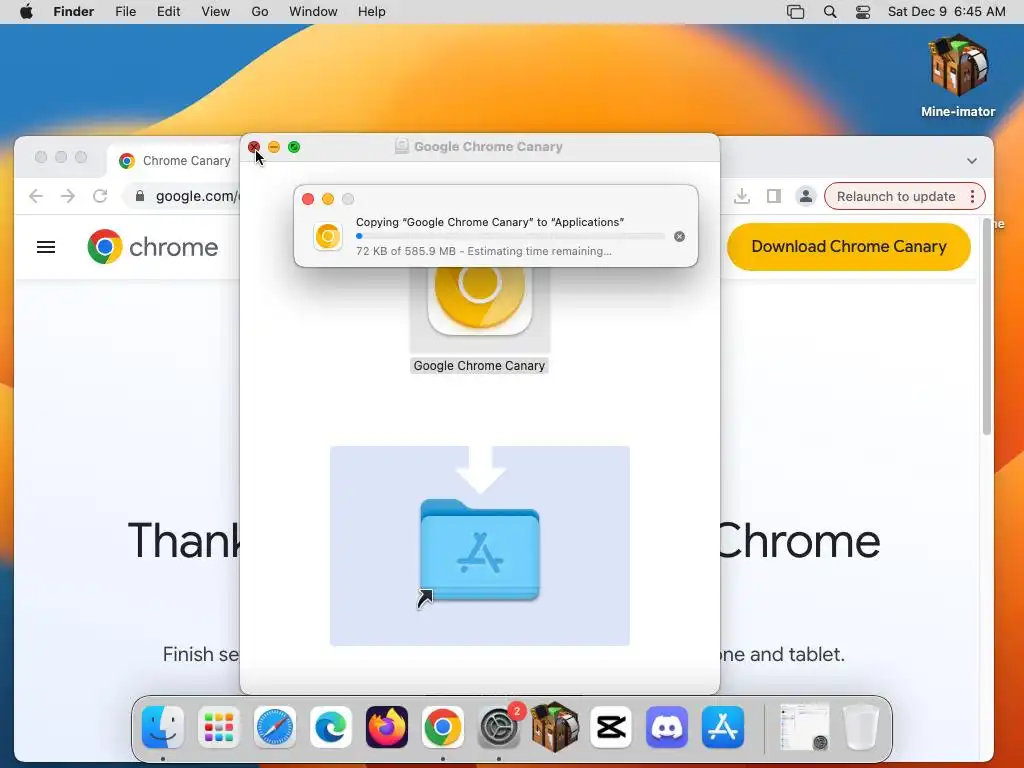Open Safari from the Dock
Image resolution: width=1024 pixels, height=768 pixels.
(275, 727)
